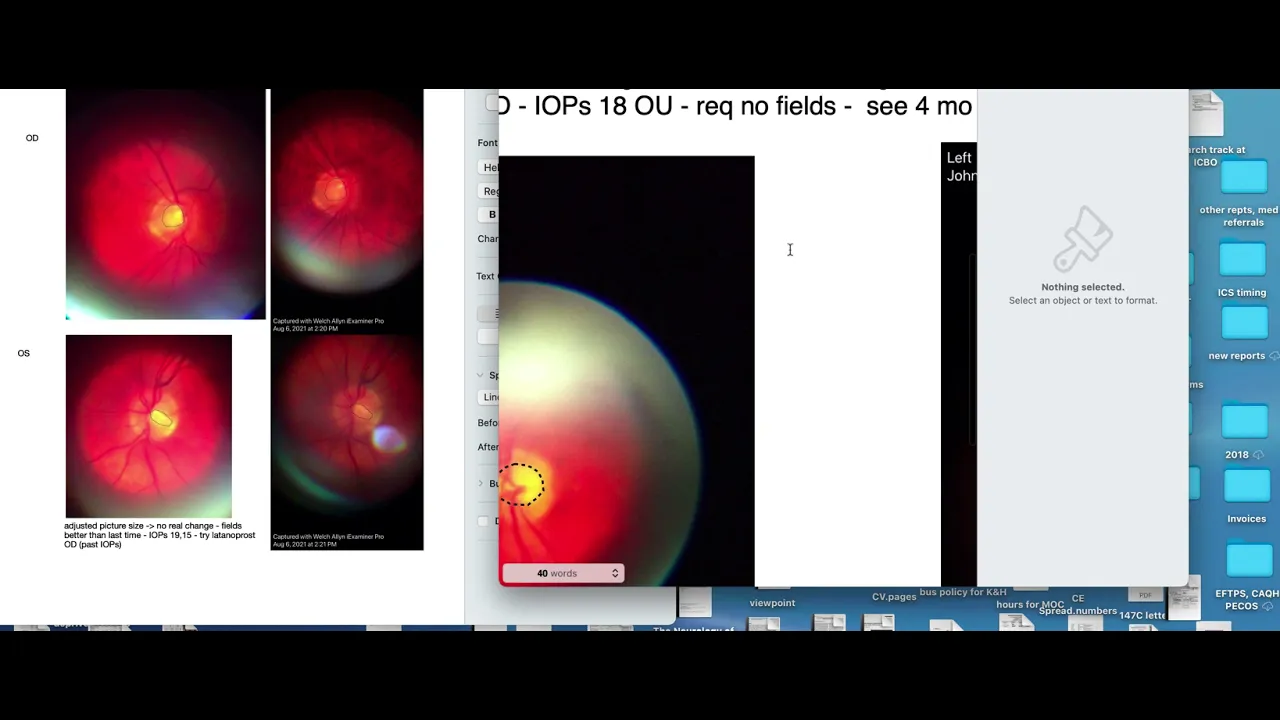
Task: Open the 'ICS timing' folder on desktop
Action: (x=1244, y=260)
